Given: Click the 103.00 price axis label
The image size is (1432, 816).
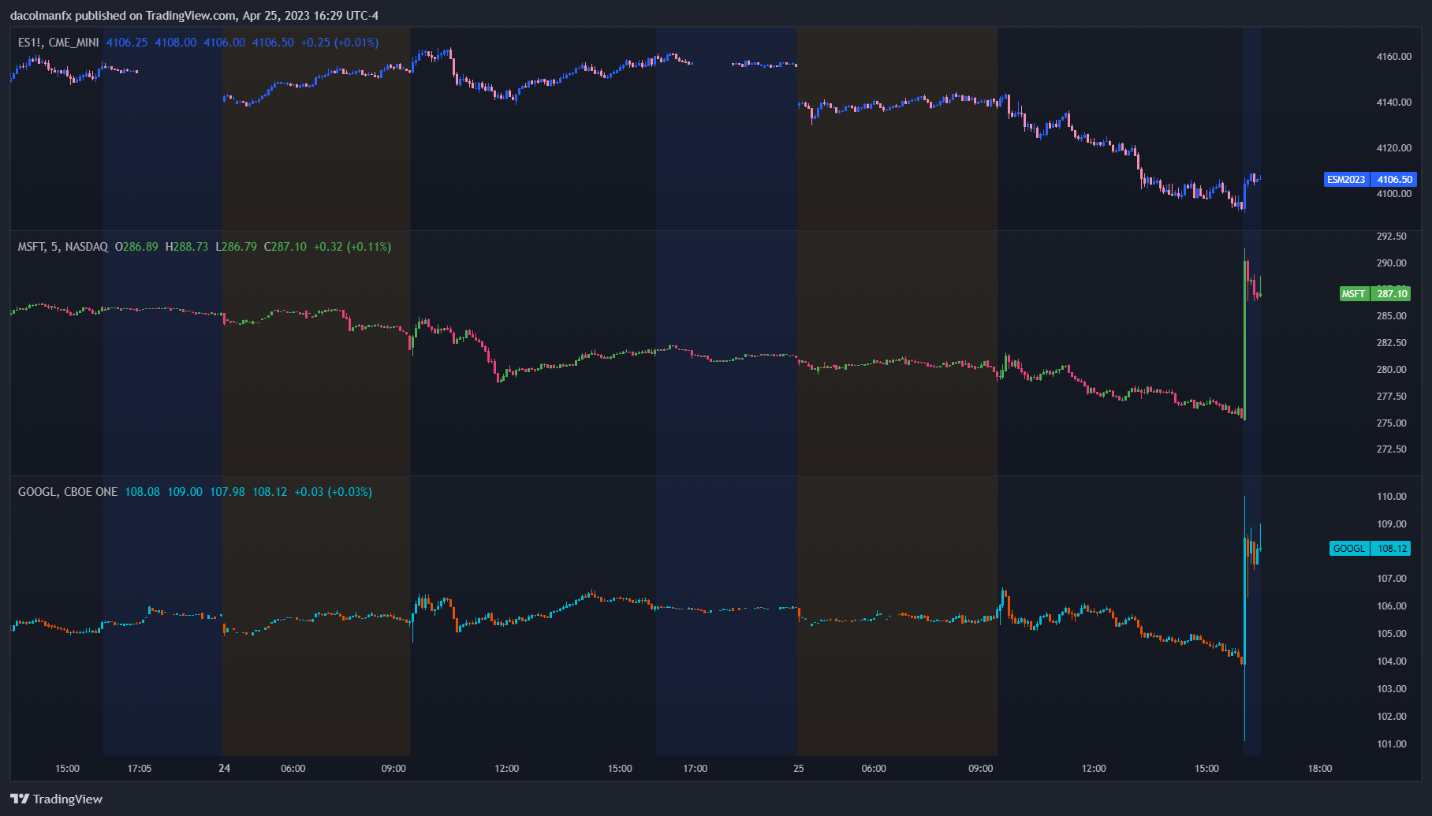Looking at the screenshot, I should [x=1392, y=689].
